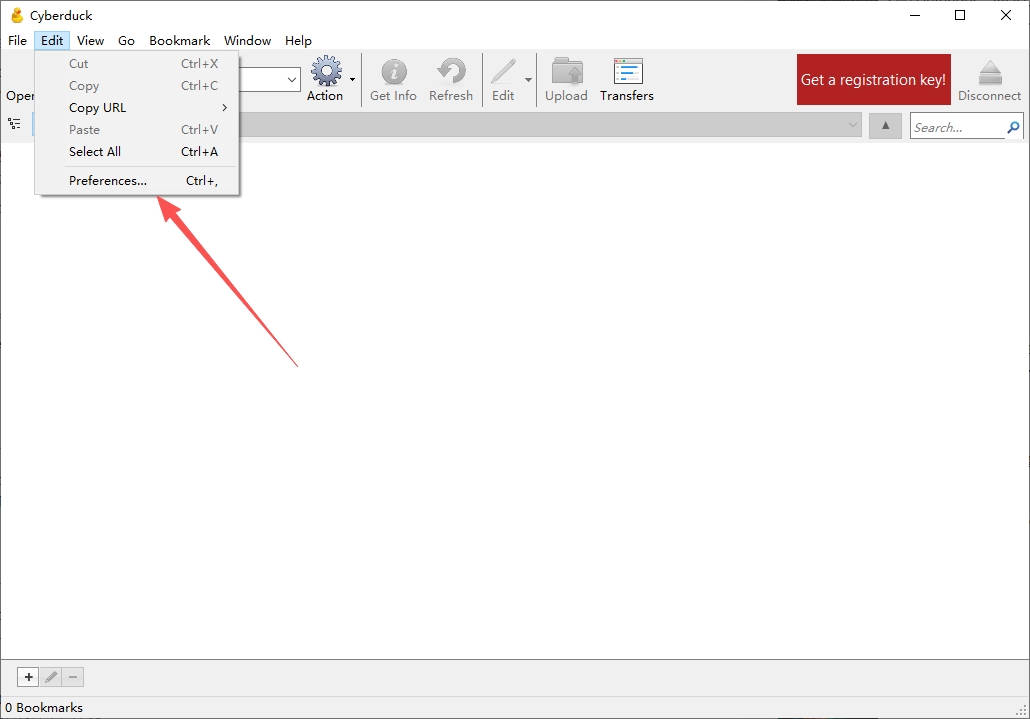Open the File menu
1030x719 pixels.
click(17, 41)
